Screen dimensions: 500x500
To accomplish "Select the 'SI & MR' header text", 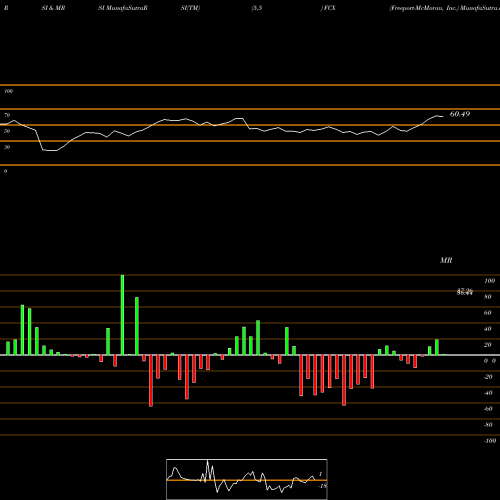I will (53, 8).
